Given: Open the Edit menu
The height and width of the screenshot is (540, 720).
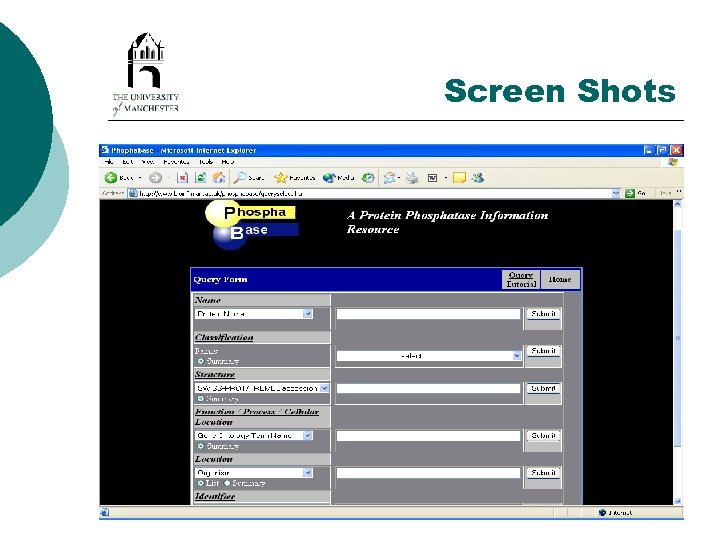Looking at the screenshot, I should click(x=128, y=162).
